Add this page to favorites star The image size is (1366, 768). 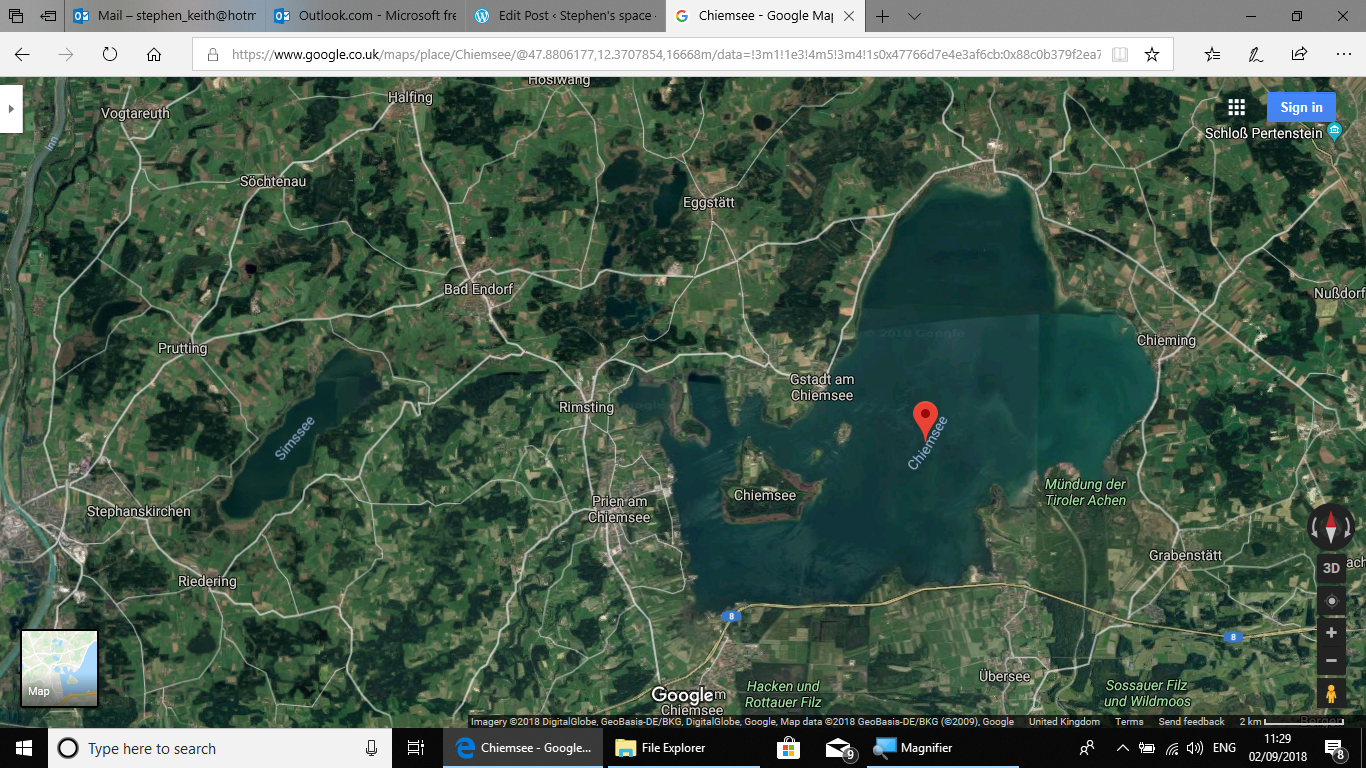pos(1152,55)
